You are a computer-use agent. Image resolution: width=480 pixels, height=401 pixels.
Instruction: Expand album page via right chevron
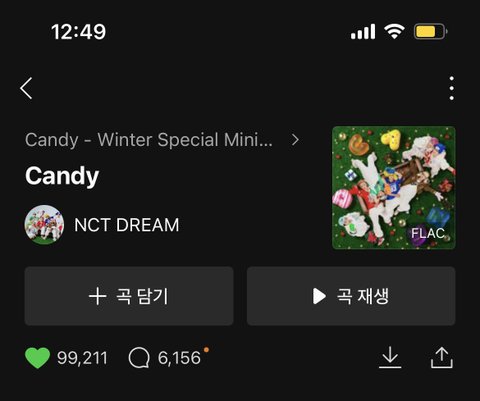[295, 140]
